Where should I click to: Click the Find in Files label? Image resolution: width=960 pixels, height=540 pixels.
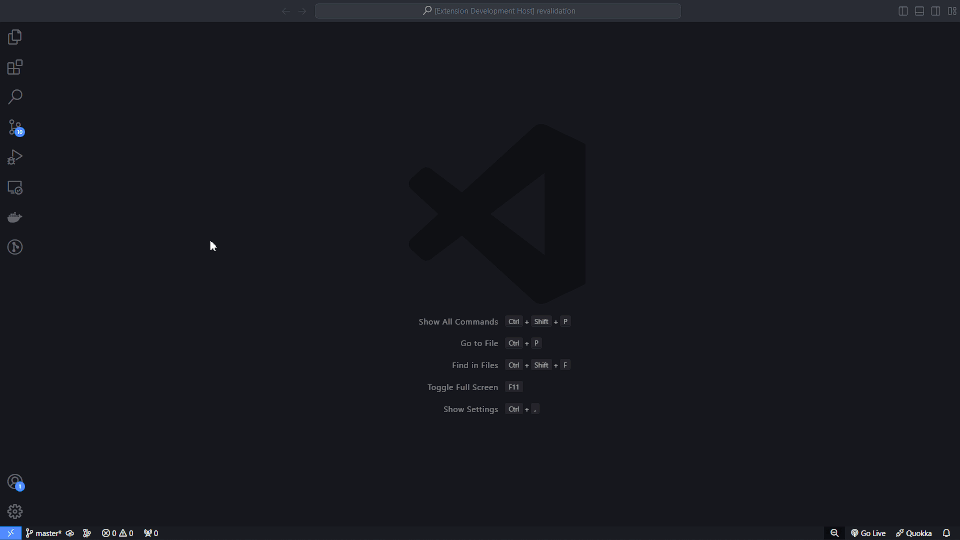coord(474,366)
